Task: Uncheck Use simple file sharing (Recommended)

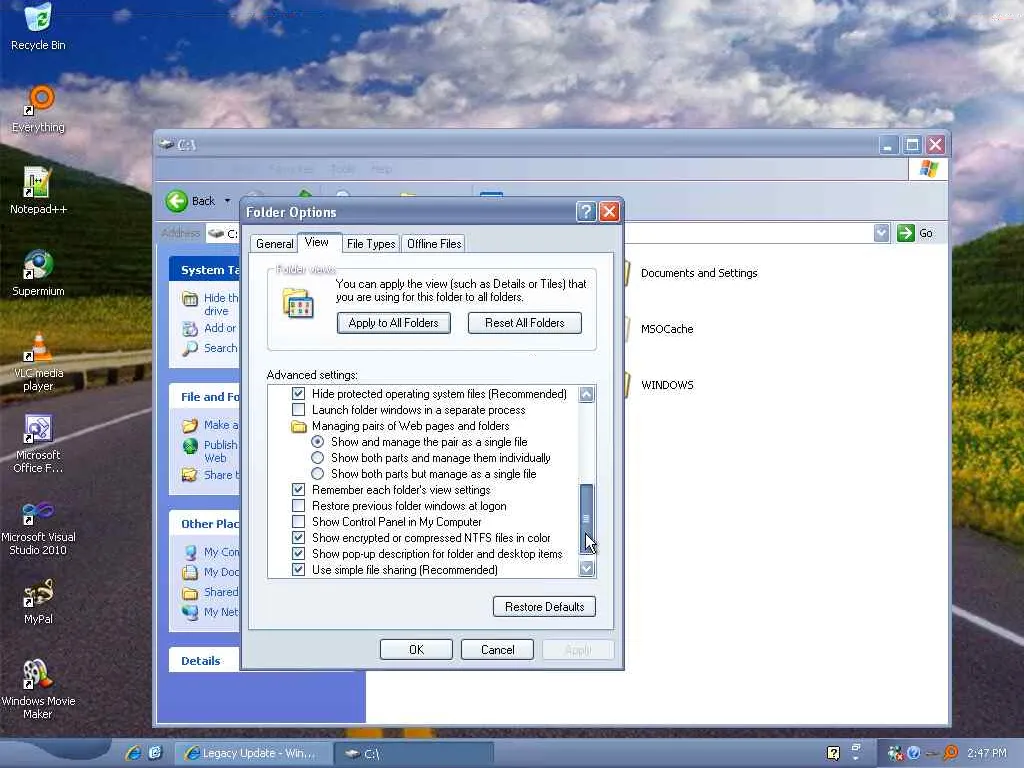Action: point(298,570)
